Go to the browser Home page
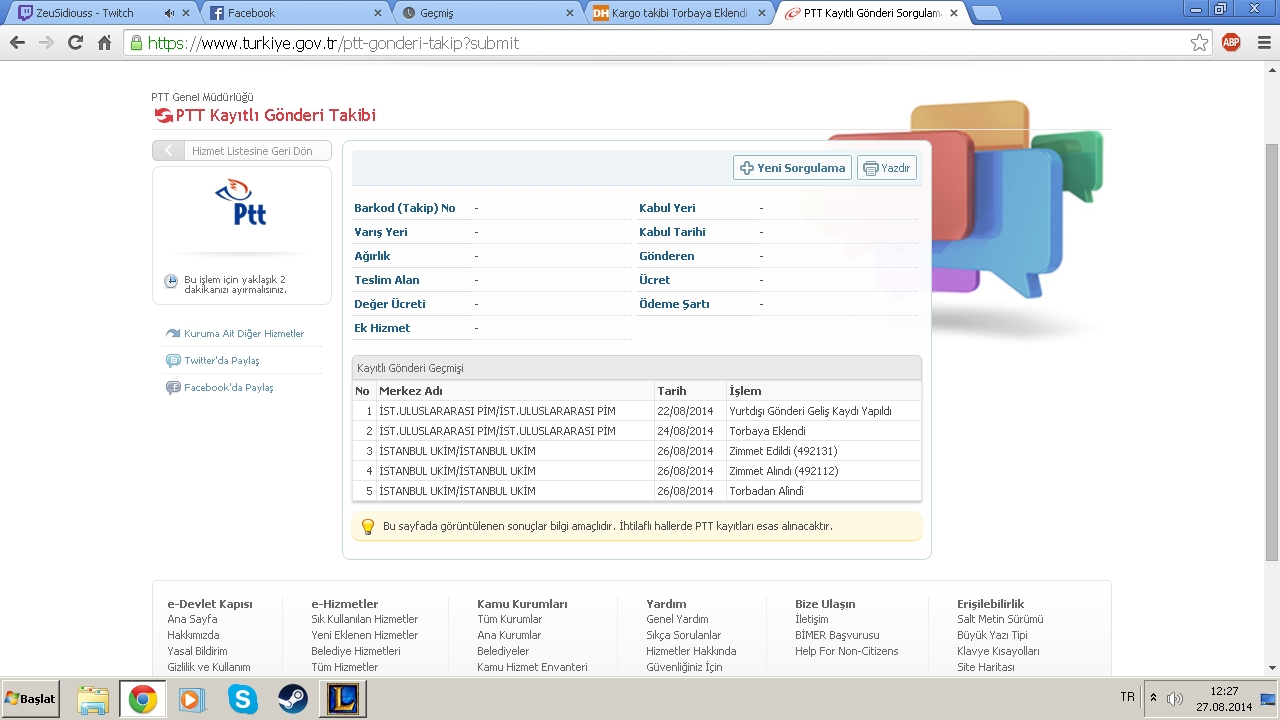 coord(104,43)
